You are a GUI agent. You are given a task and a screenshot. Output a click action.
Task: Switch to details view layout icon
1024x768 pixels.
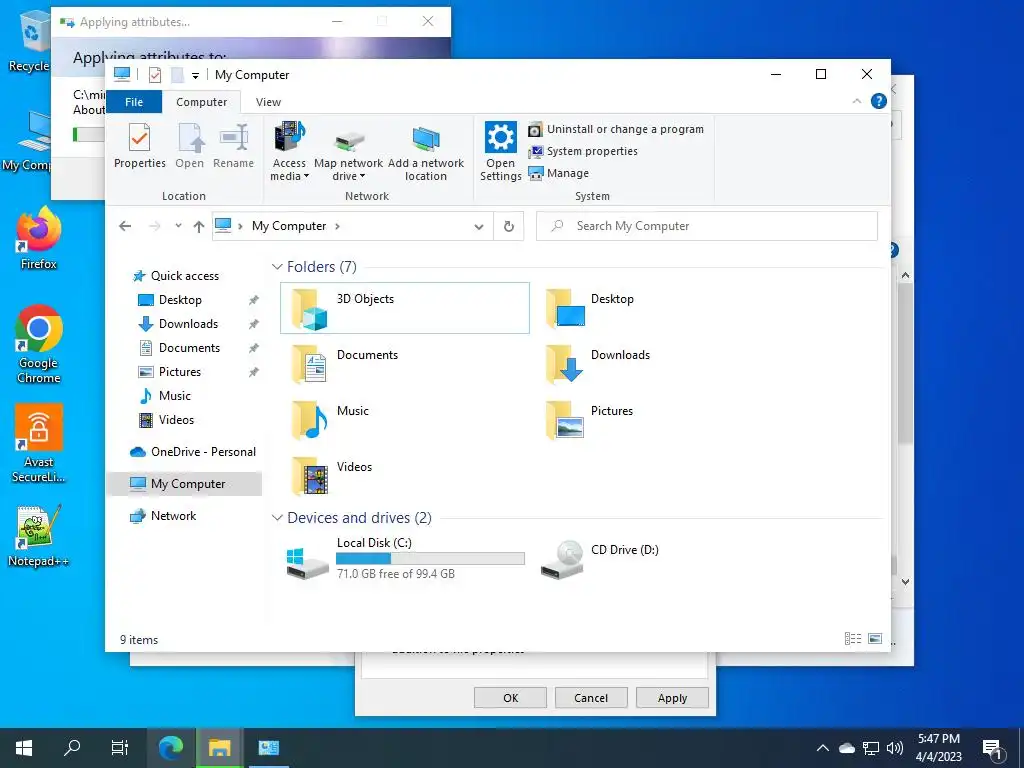[x=853, y=639]
